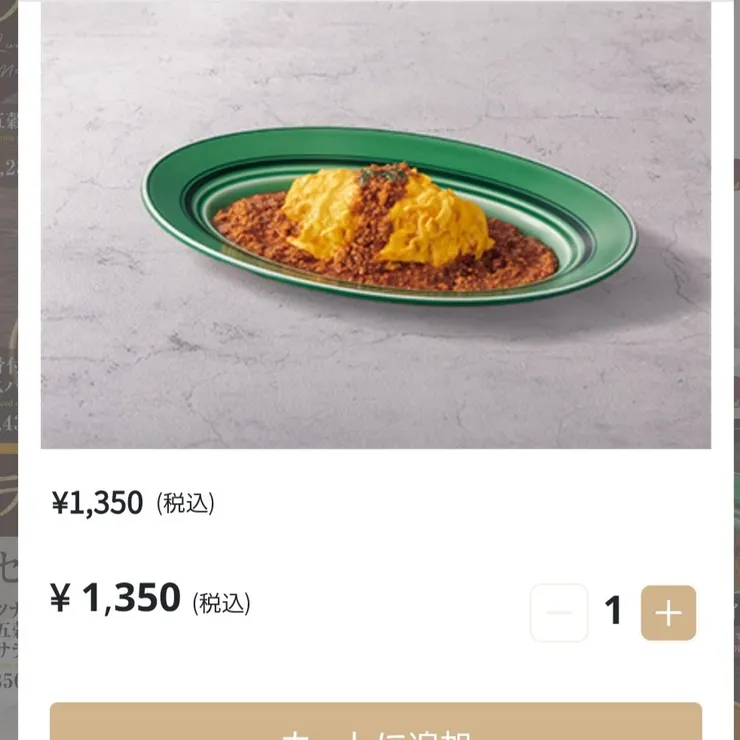Click blank white area below the upper price
740x740 pixels.
[376, 547]
